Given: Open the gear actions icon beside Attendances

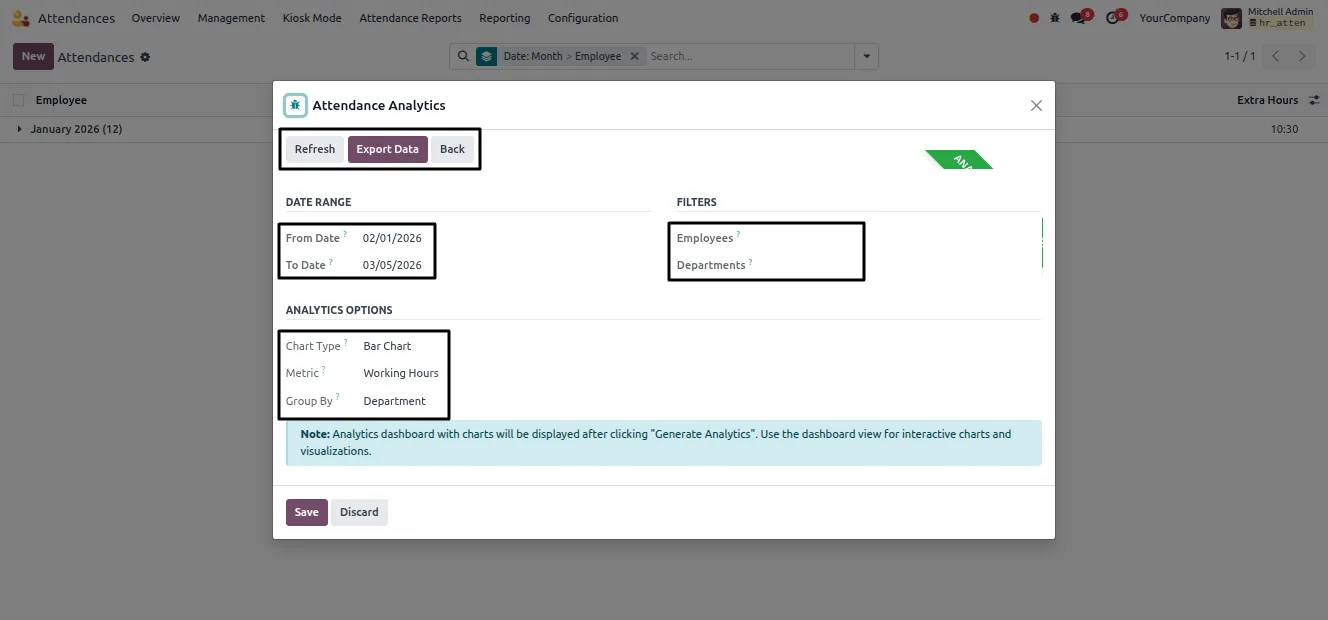Looking at the screenshot, I should pos(145,57).
